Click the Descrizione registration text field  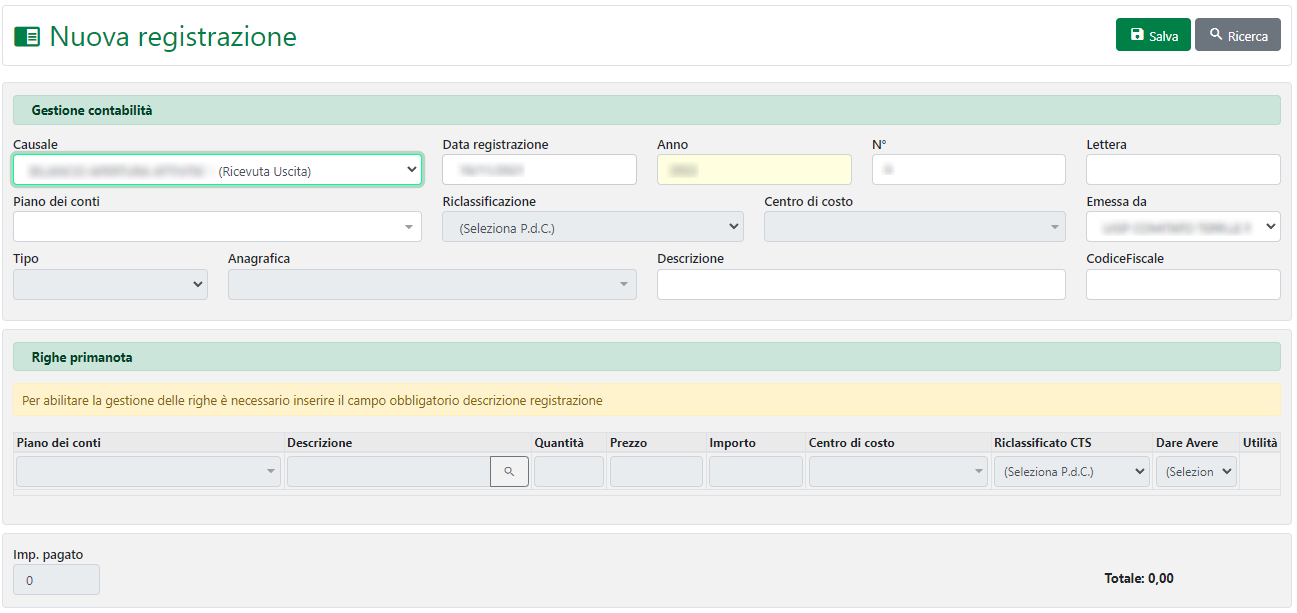tap(861, 285)
